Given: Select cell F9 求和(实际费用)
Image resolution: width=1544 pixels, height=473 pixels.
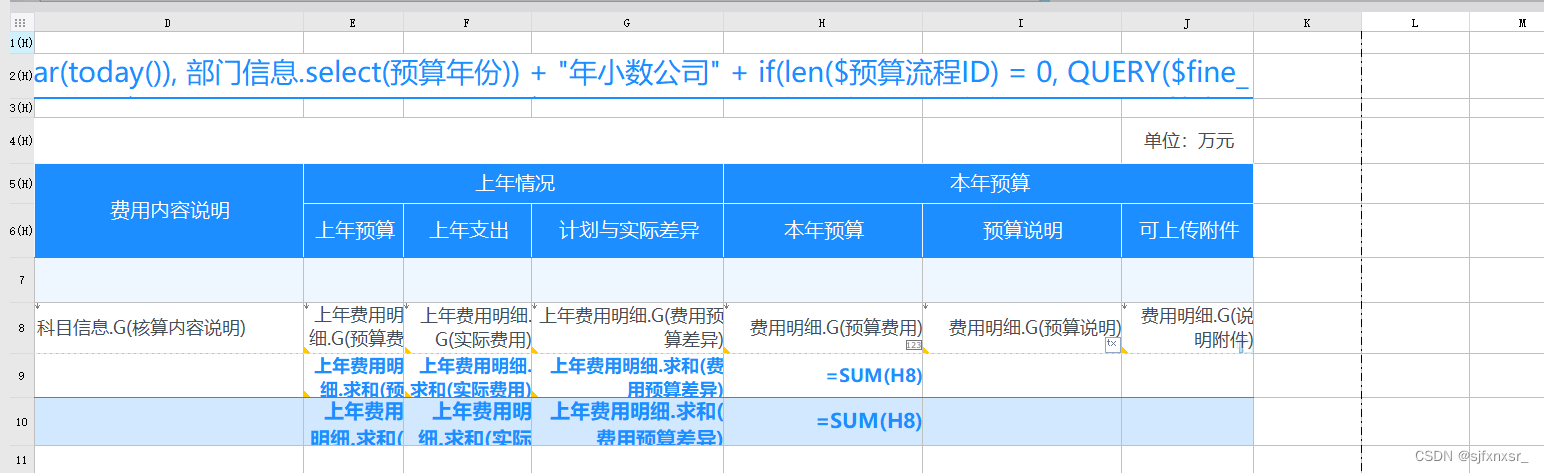Looking at the screenshot, I should (468, 376).
